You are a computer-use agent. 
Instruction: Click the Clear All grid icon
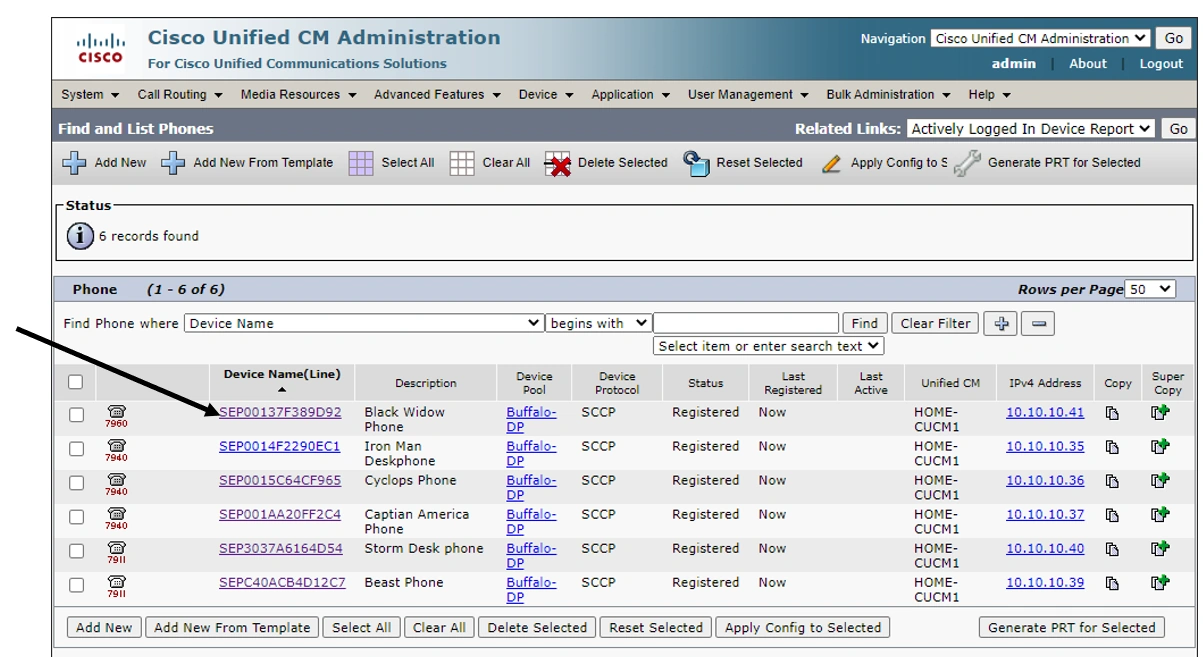click(462, 163)
